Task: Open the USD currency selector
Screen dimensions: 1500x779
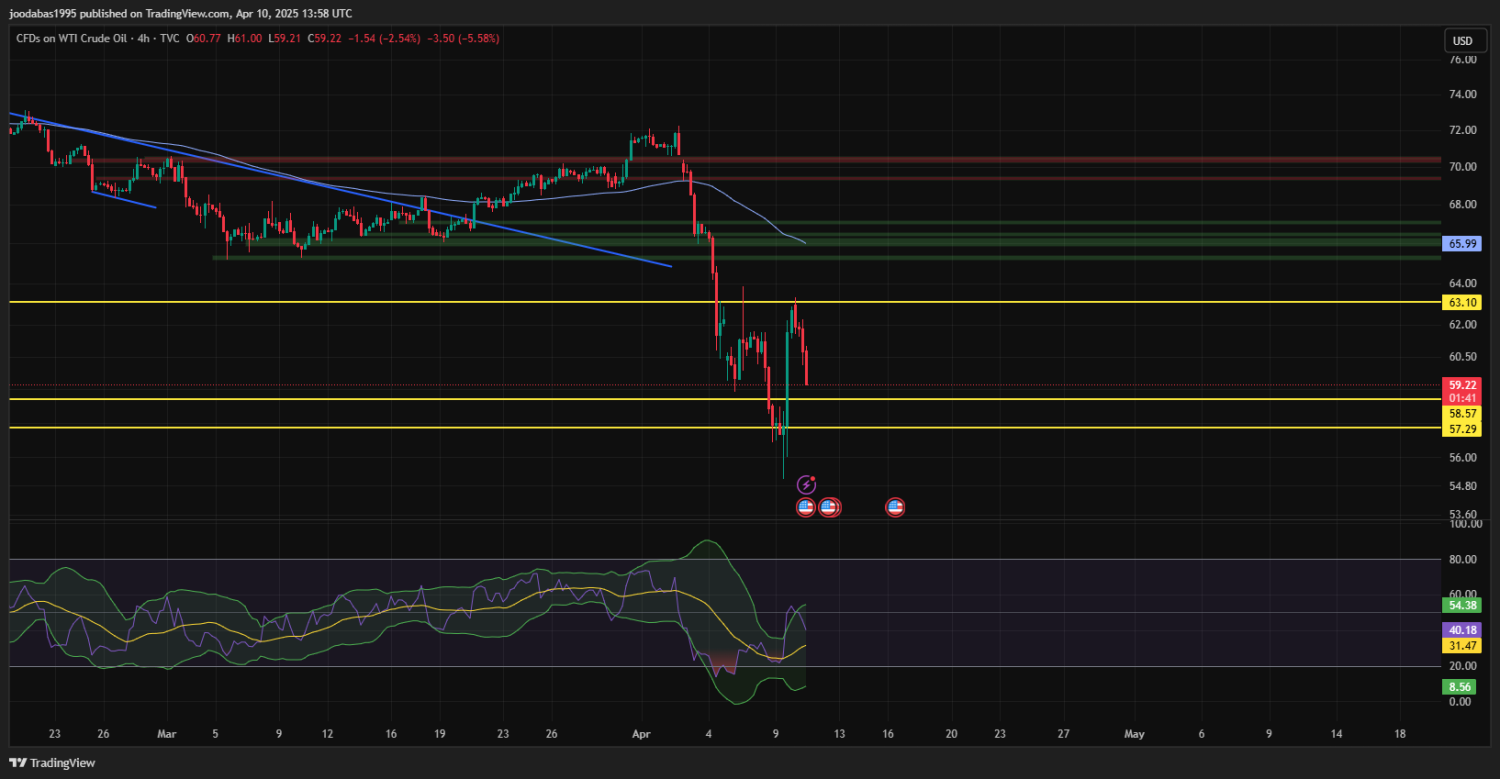Action: [1462, 41]
